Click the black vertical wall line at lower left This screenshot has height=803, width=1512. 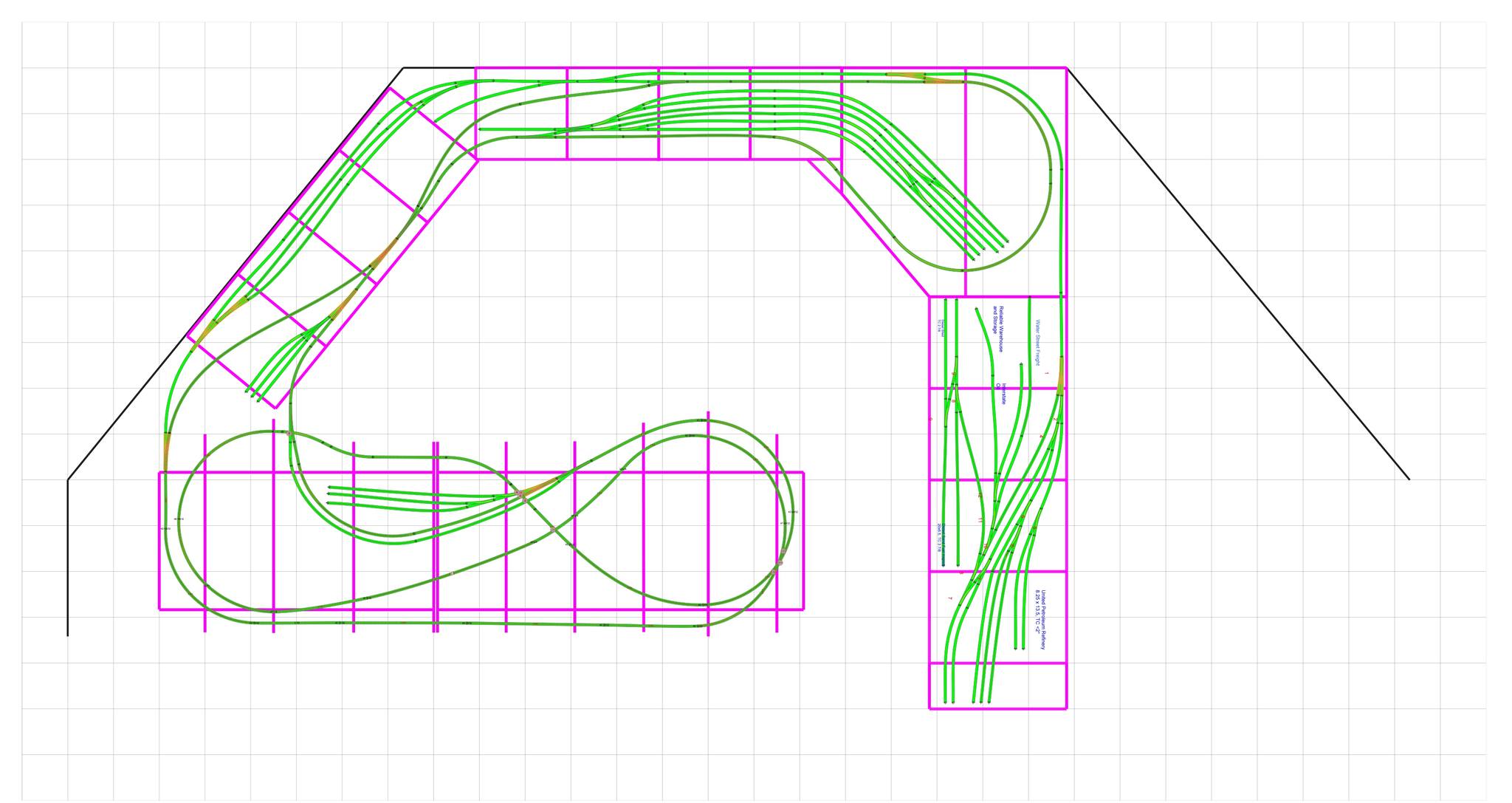pos(68,558)
